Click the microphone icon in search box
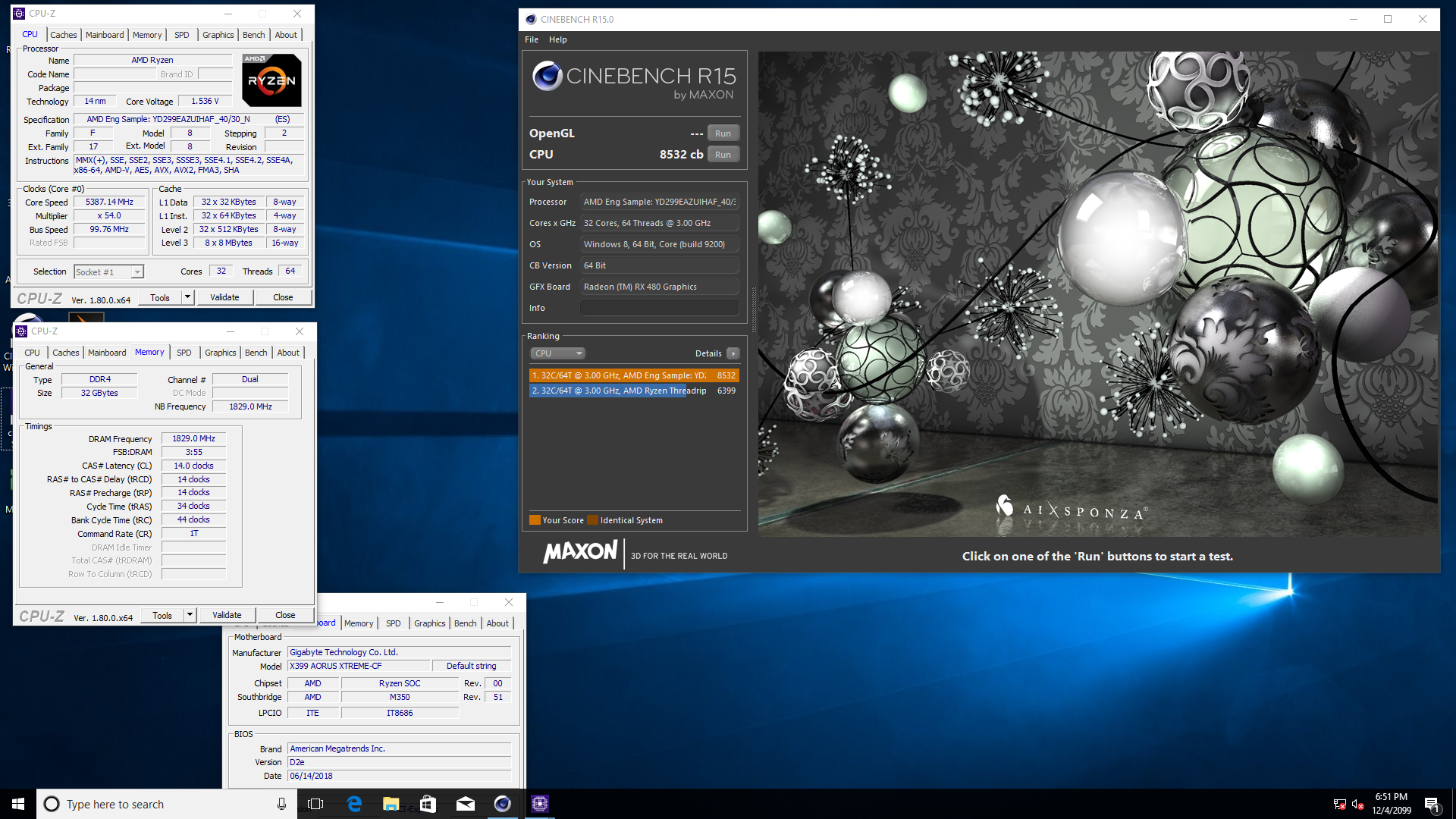 [281, 804]
